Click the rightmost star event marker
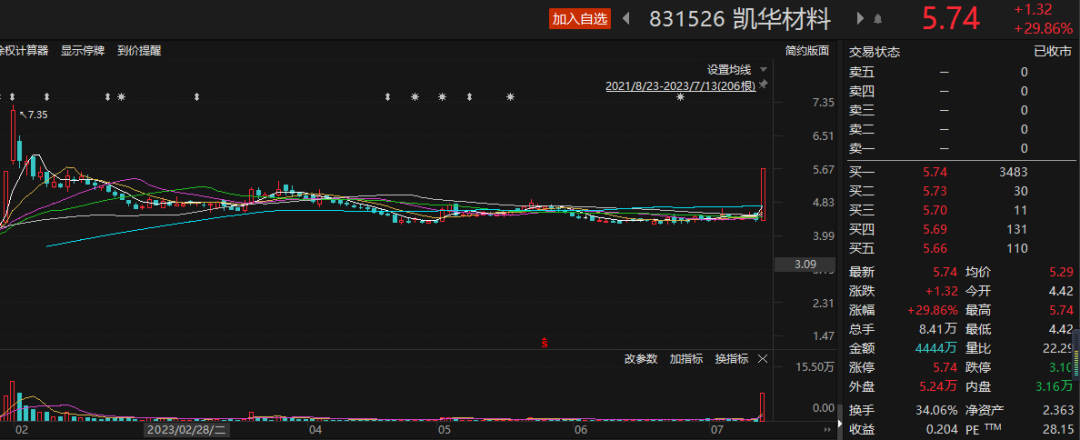 (x=681, y=97)
